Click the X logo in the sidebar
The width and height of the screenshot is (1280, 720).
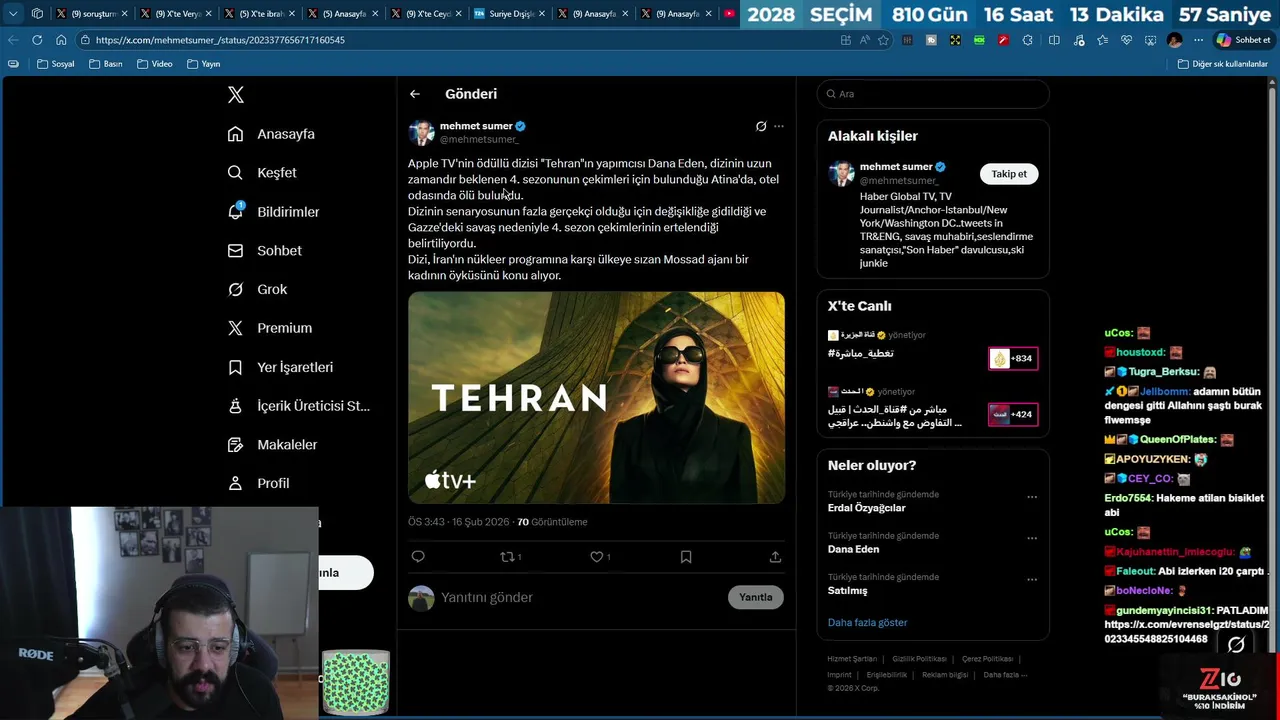(236, 95)
